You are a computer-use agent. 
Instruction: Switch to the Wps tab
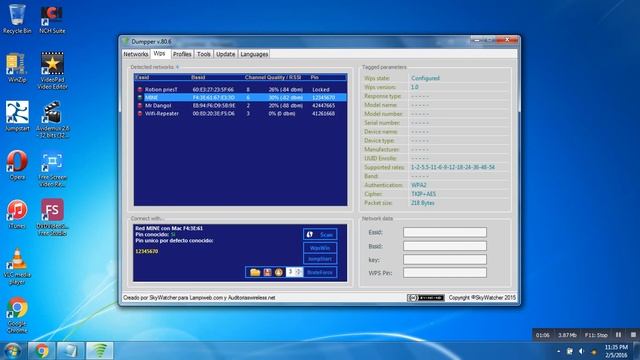(x=160, y=53)
